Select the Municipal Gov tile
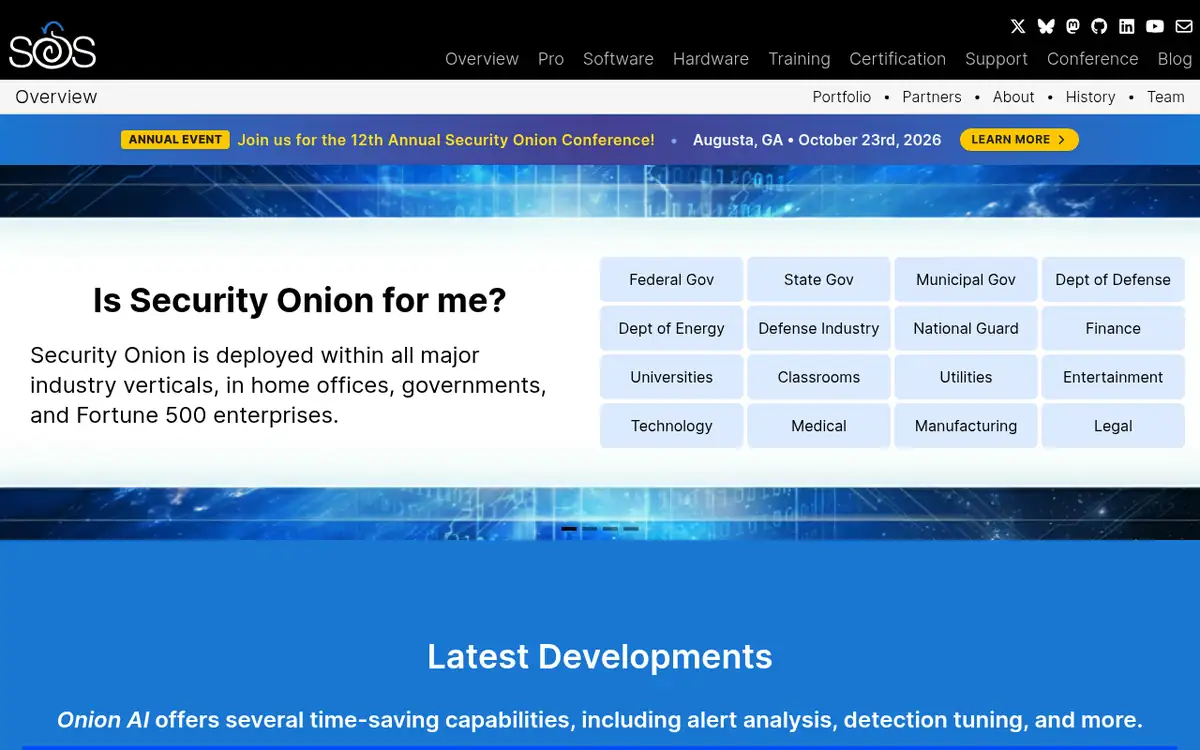The height and width of the screenshot is (750, 1200). (x=966, y=280)
